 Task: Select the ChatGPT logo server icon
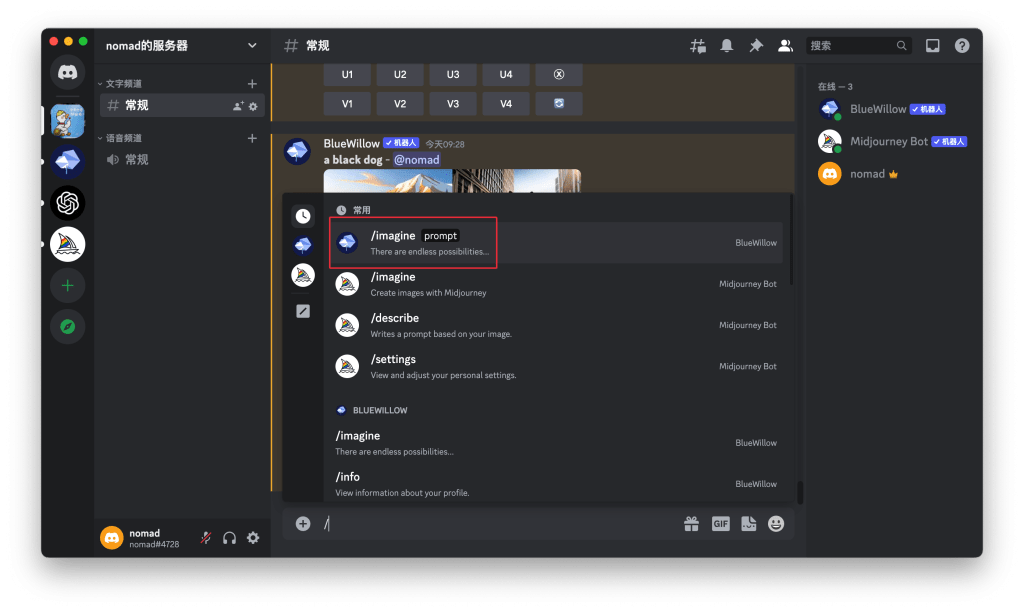pyautogui.click(x=67, y=203)
